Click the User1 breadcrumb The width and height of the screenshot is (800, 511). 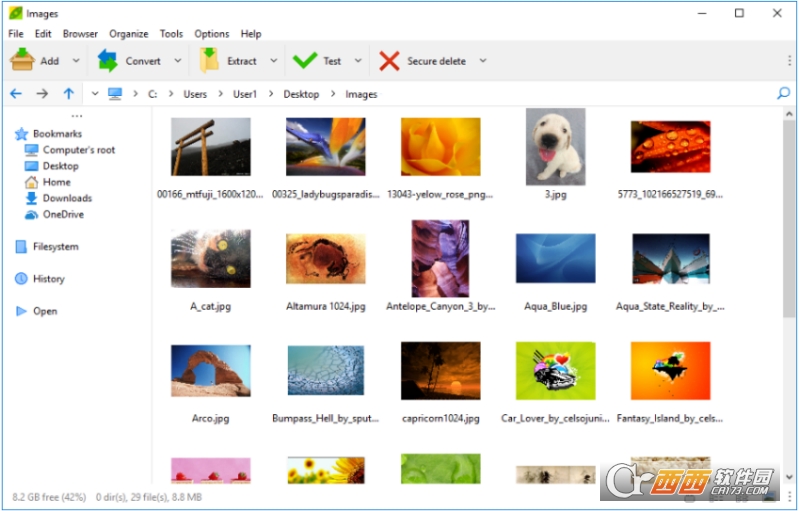[245, 94]
